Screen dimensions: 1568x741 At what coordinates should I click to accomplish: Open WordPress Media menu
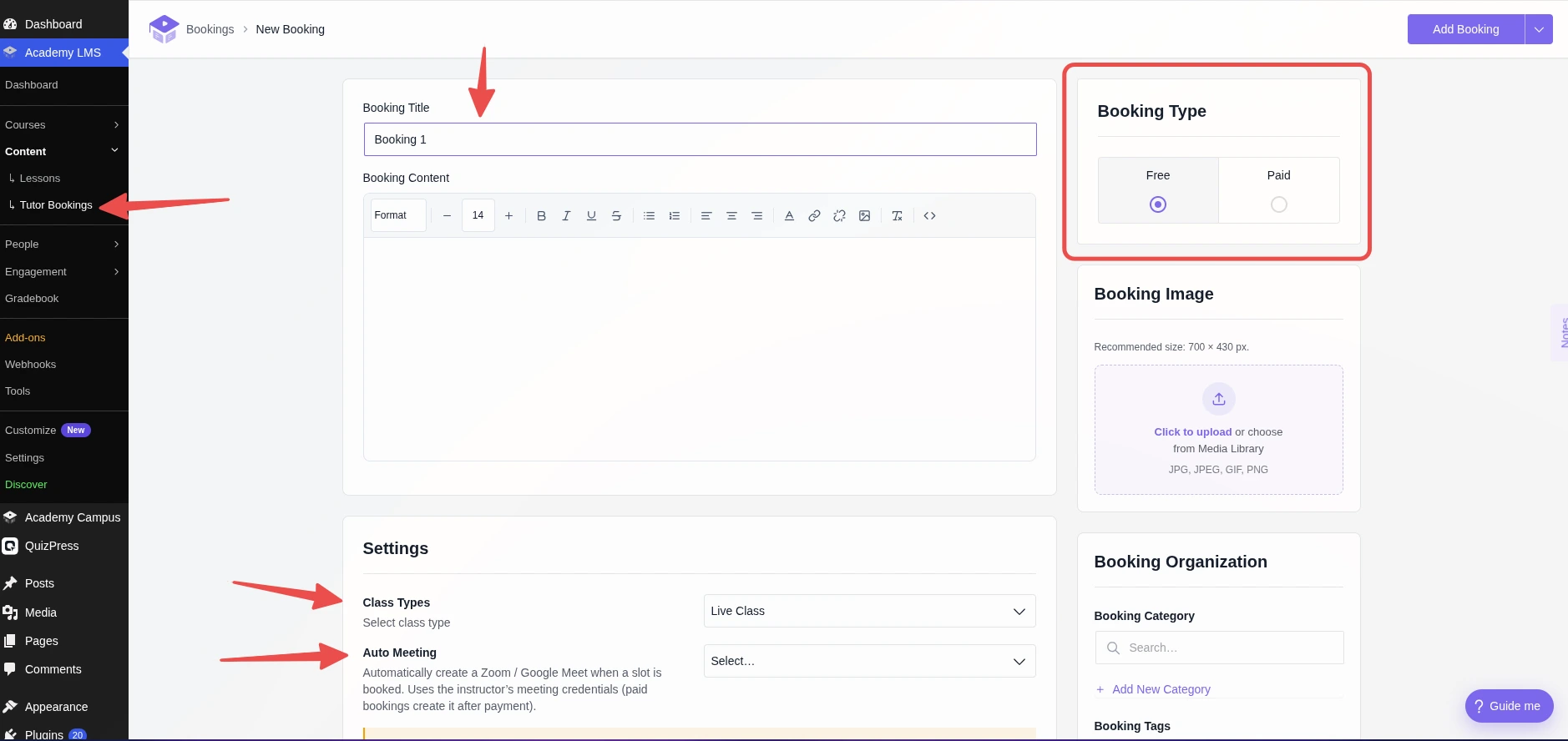coord(41,612)
